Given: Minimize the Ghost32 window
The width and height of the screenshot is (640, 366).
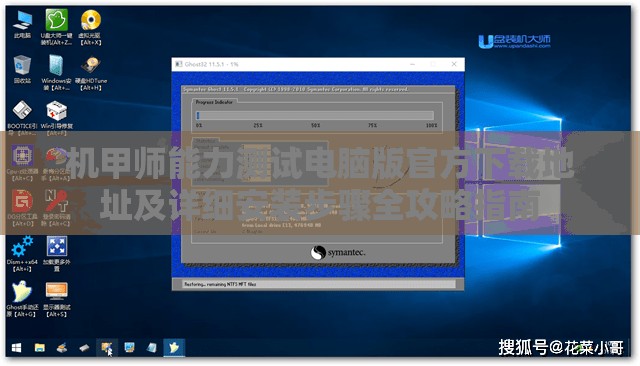Looking at the screenshot, I should tap(413, 64).
